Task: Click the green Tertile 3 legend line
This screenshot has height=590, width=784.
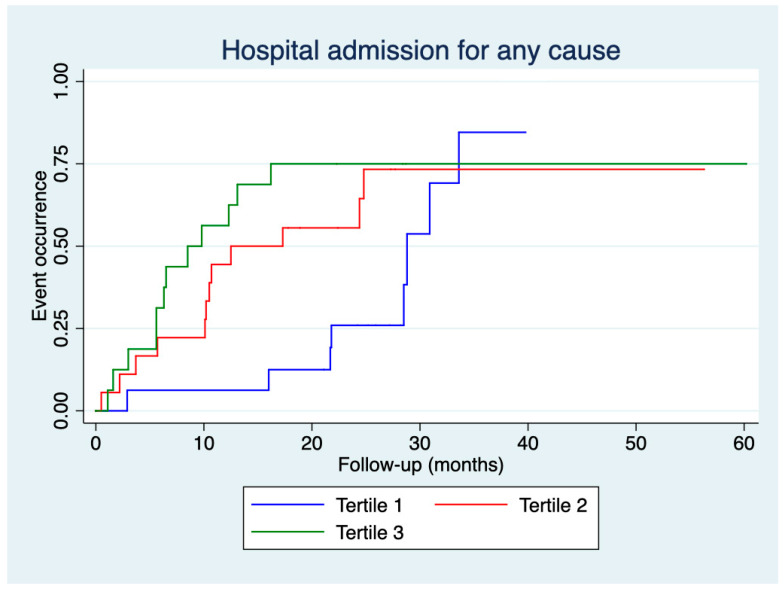Action: (288, 532)
